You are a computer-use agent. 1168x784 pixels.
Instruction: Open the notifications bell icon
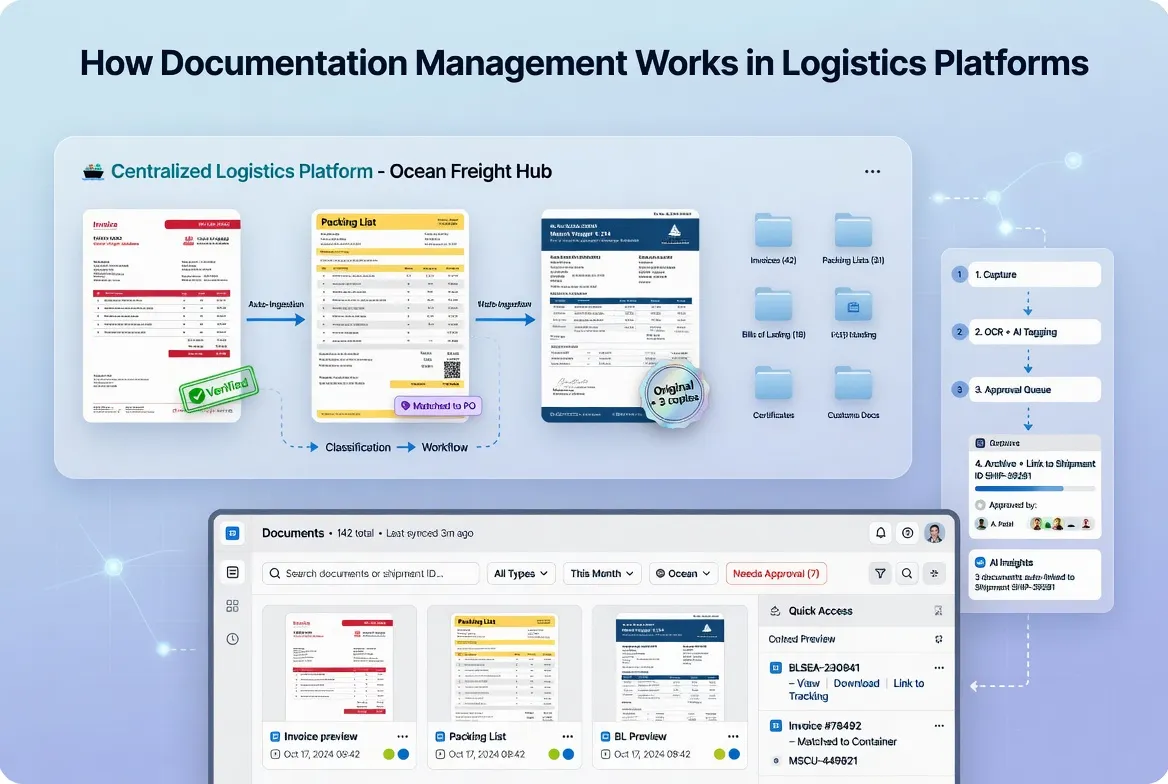(x=881, y=533)
